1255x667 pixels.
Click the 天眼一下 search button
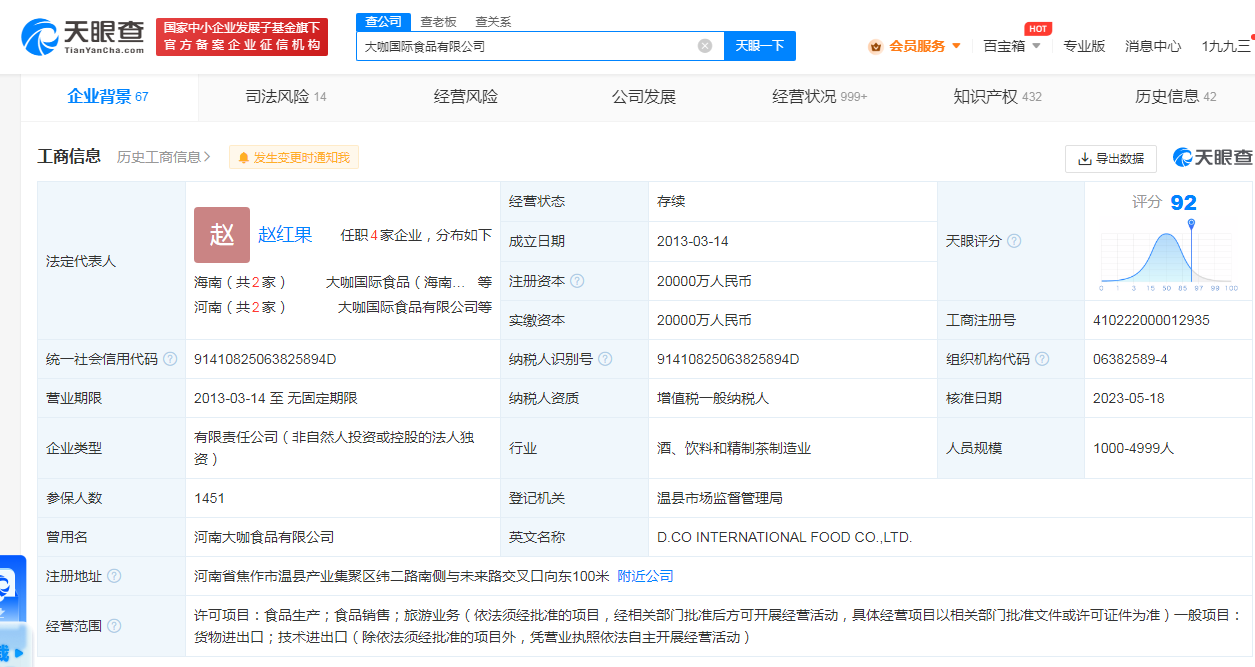[x=759, y=46]
